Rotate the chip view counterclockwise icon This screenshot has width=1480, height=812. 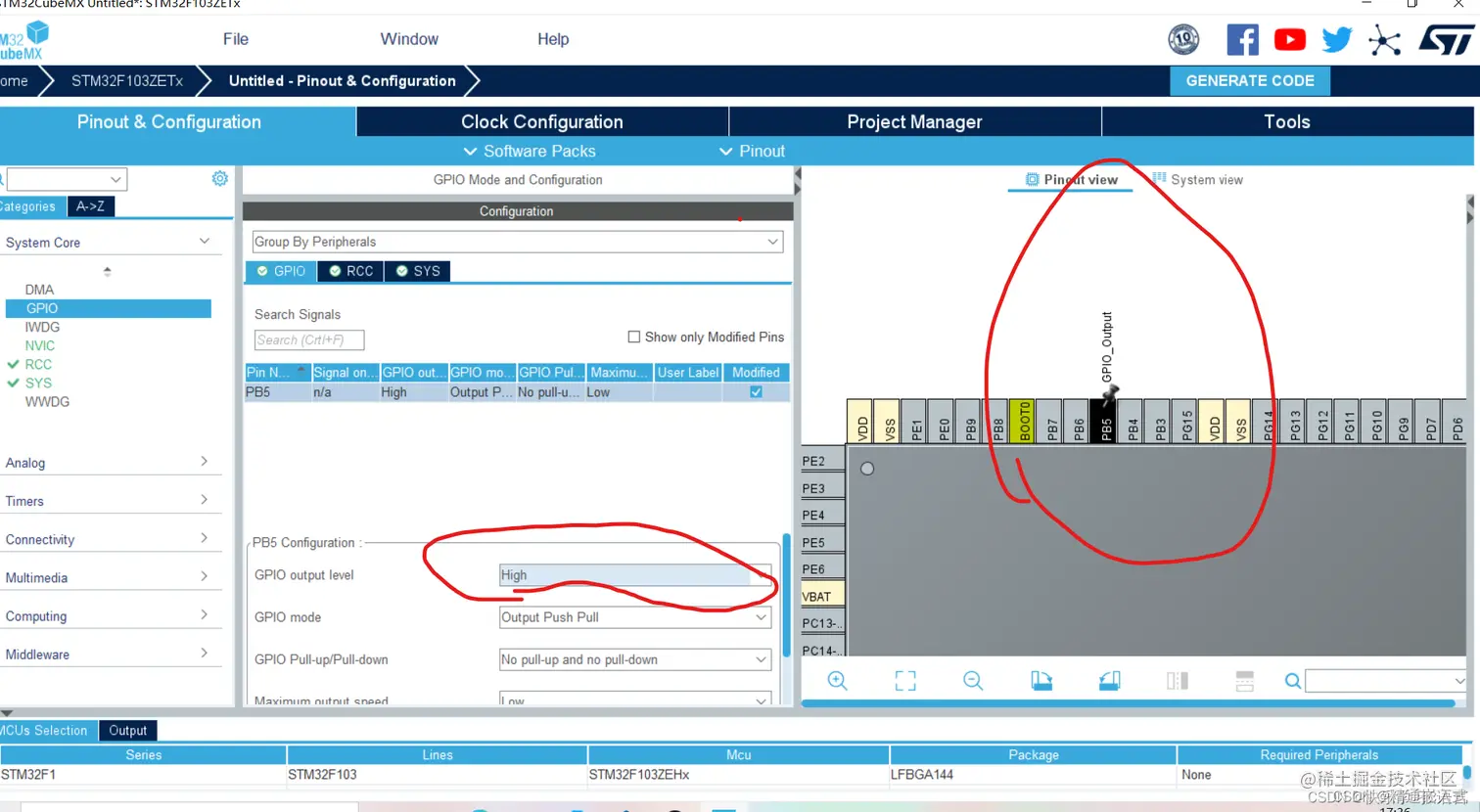(1109, 681)
